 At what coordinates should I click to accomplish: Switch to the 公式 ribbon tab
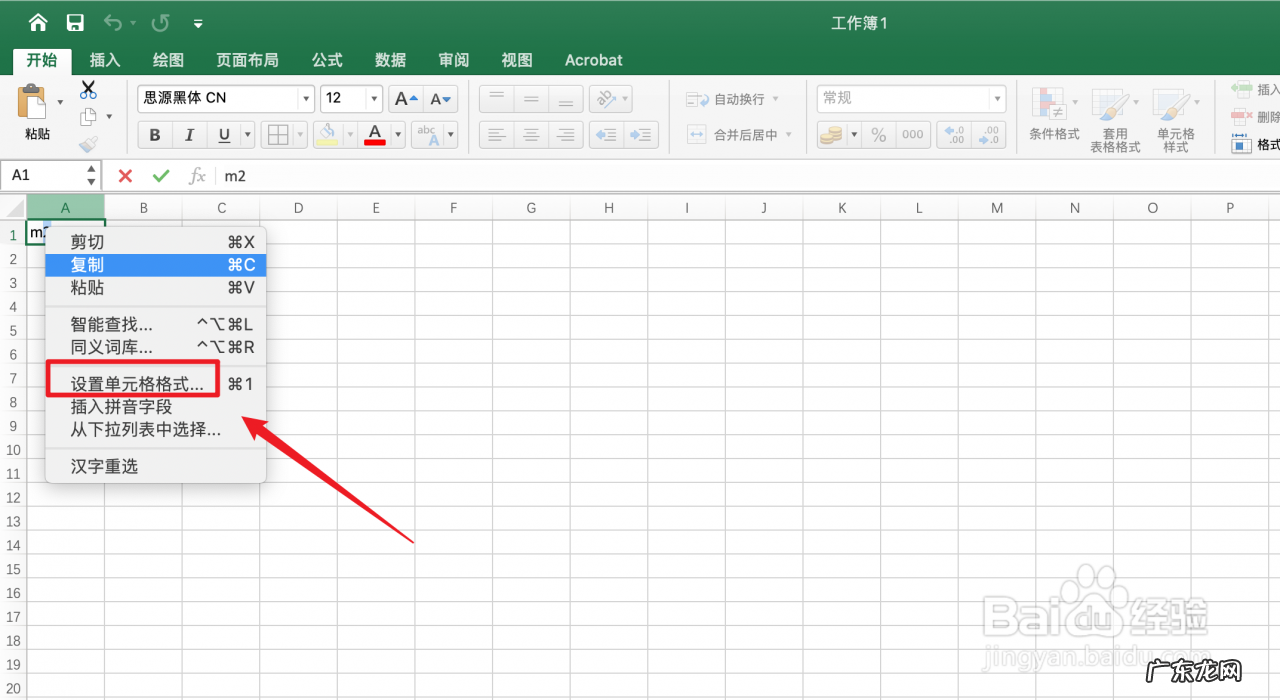(326, 60)
